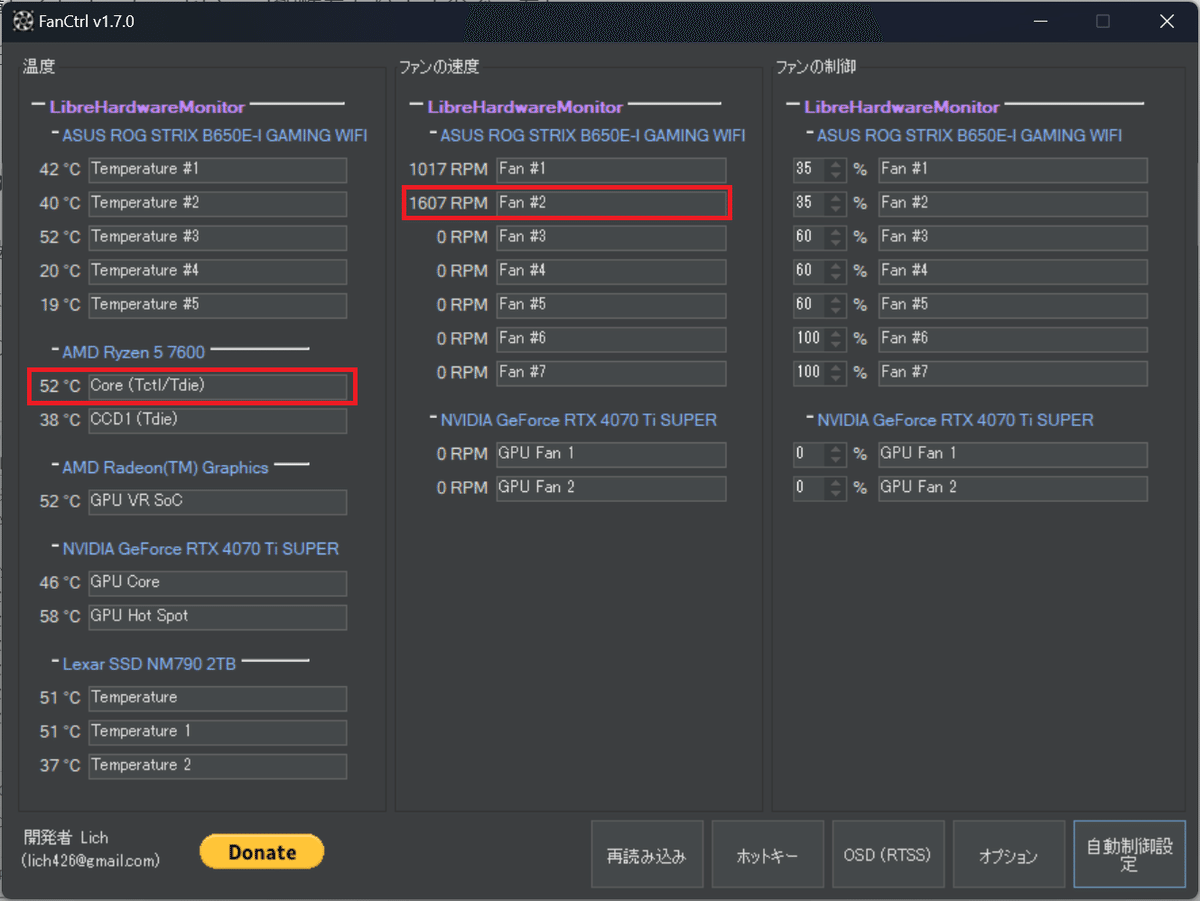
Task: Click GPU Fan 2 control name field
Action: click(x=1013, y=488)
